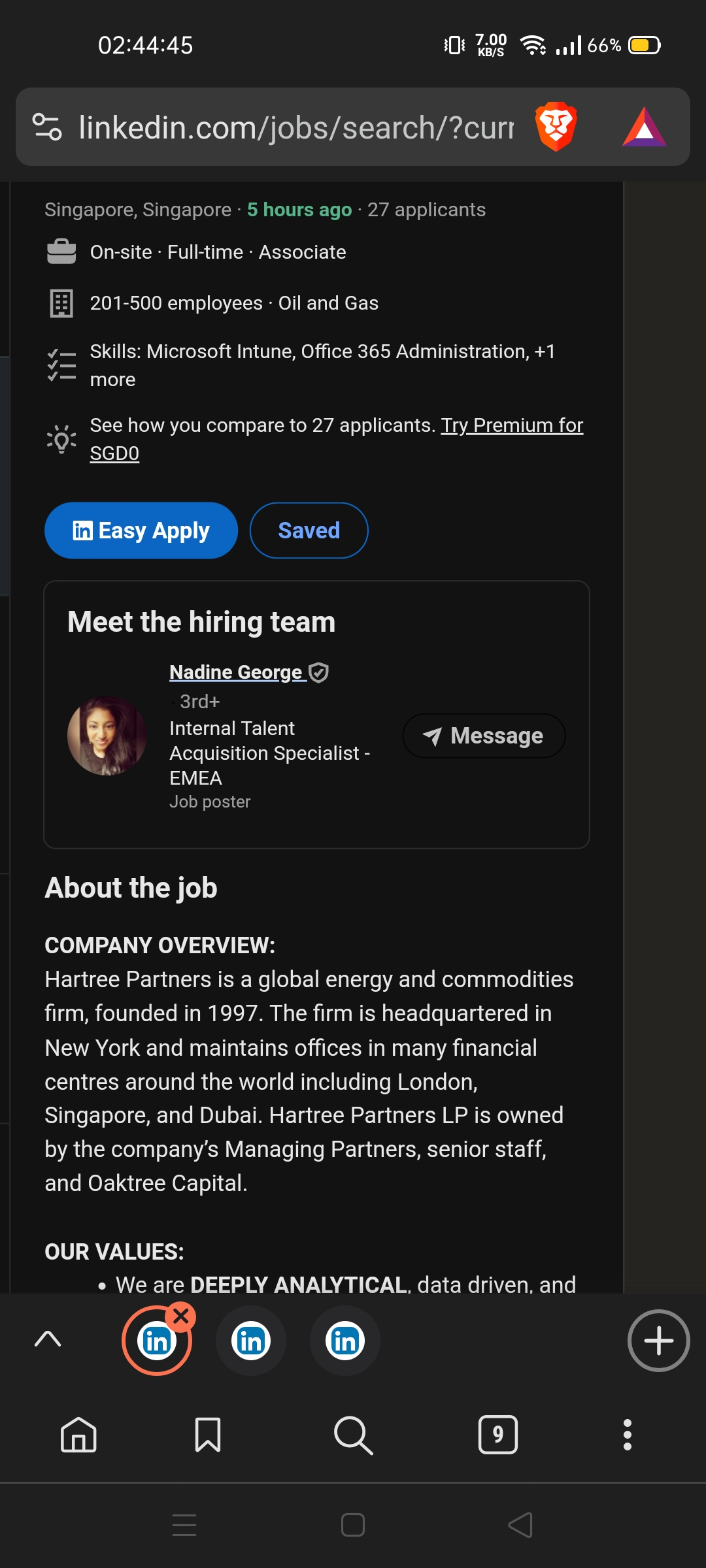This screenshot has height=1568, width=706.
Task: Open tab switcher showing 9 tabs
Action: pos(497,1435)
